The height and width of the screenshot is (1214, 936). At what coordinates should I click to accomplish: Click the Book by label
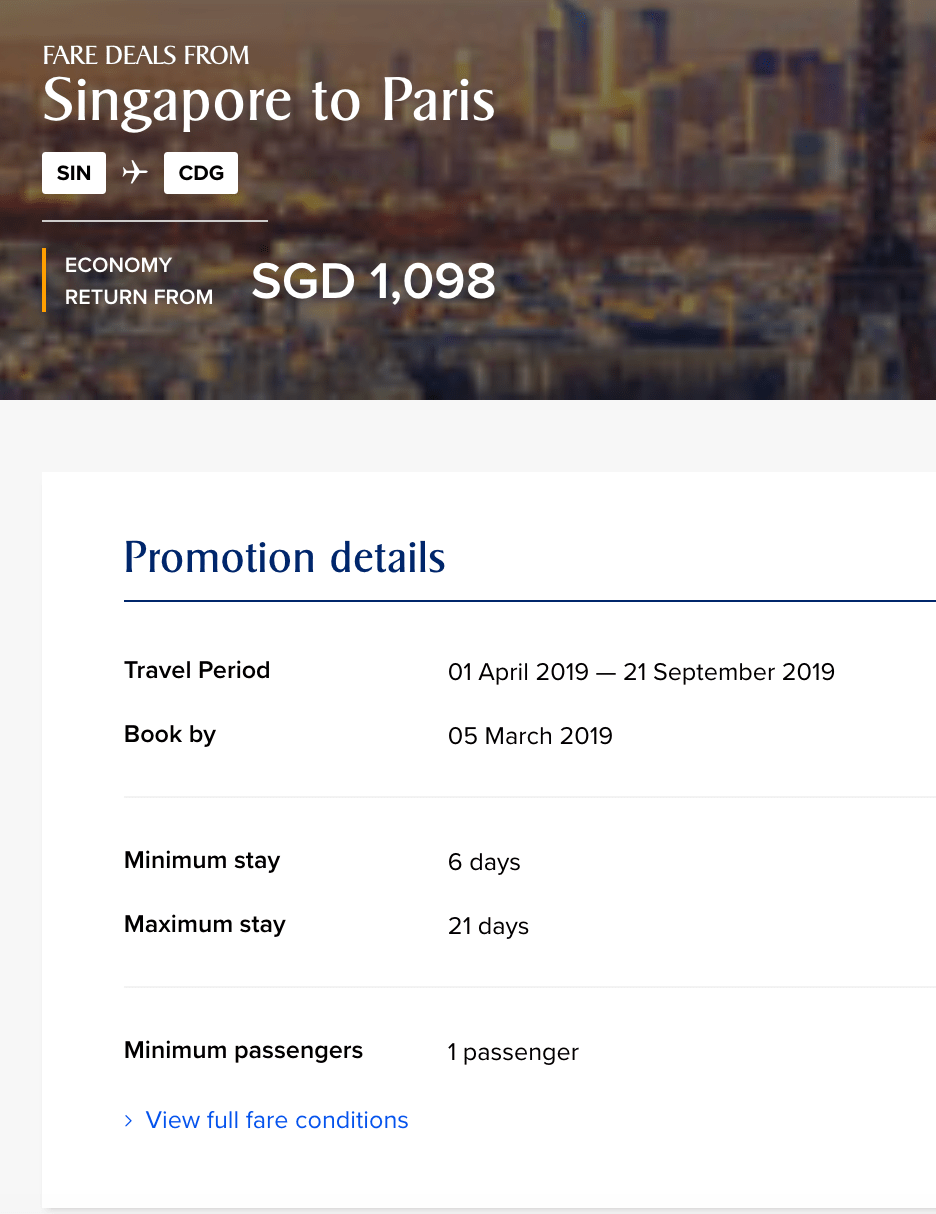coord(170,734)
